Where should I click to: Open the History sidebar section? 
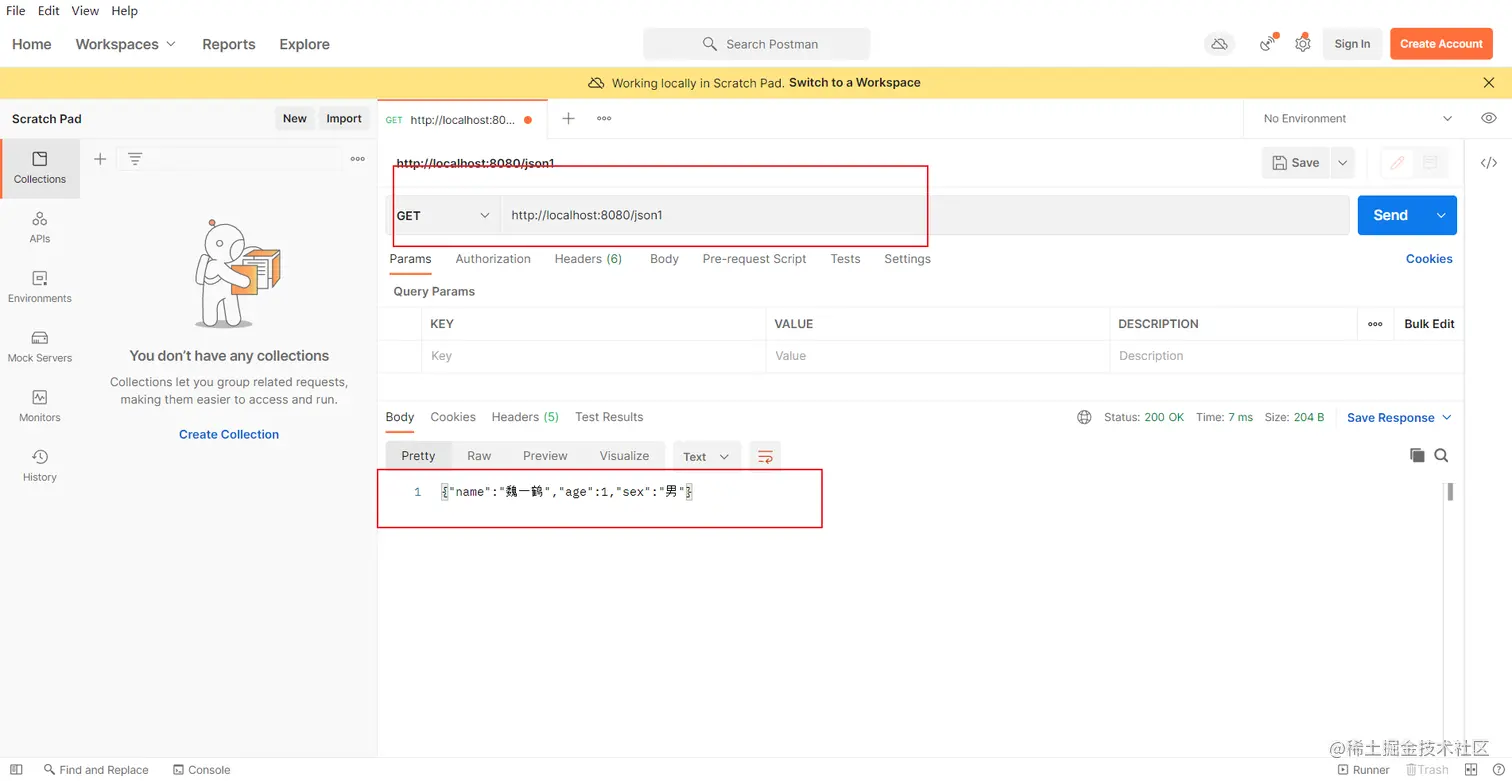pos(40,466)
